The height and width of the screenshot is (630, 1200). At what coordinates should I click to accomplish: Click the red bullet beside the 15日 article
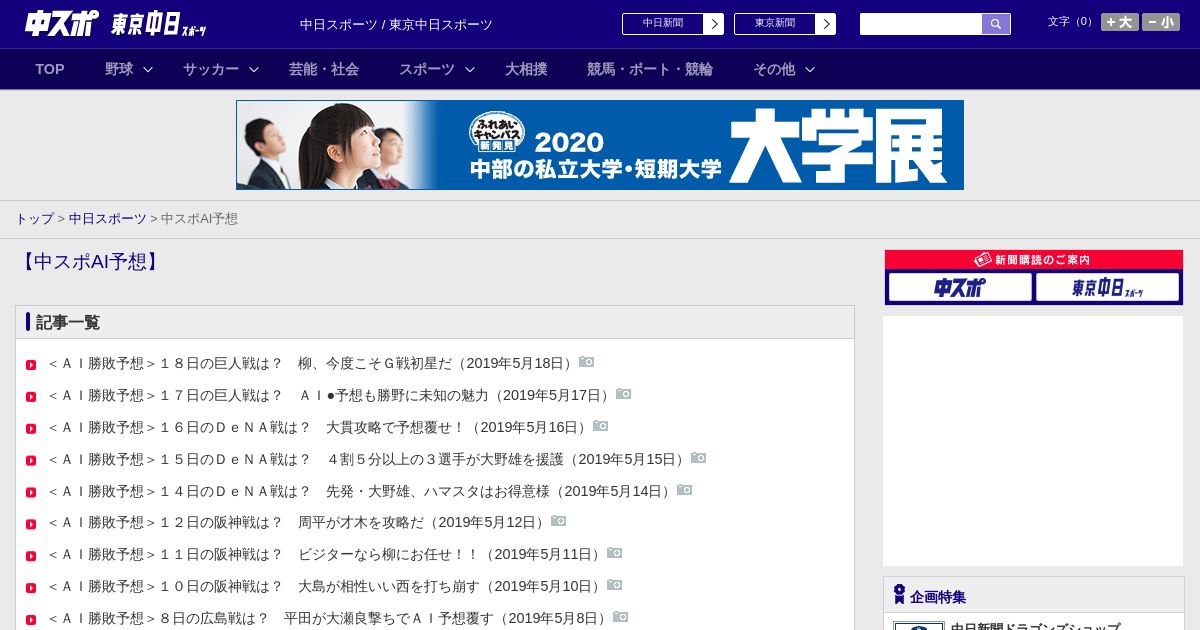(x=31, y=461)
